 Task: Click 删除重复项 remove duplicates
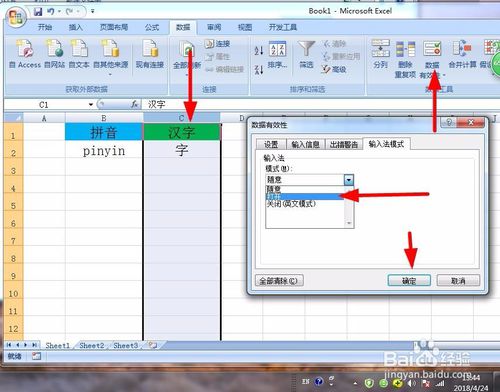(405, 59)
